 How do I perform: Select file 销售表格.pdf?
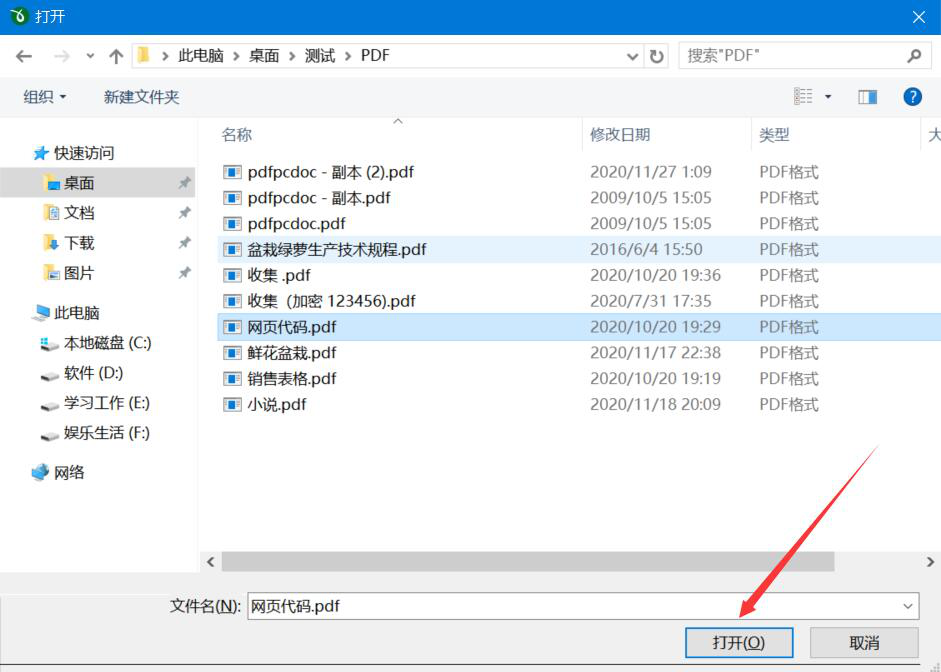click(x=292, y=379)
